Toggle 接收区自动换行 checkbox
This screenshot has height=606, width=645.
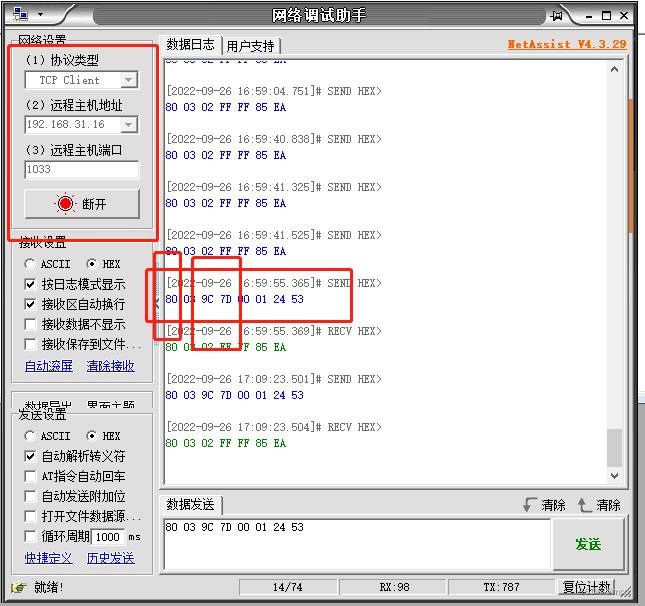30,304
